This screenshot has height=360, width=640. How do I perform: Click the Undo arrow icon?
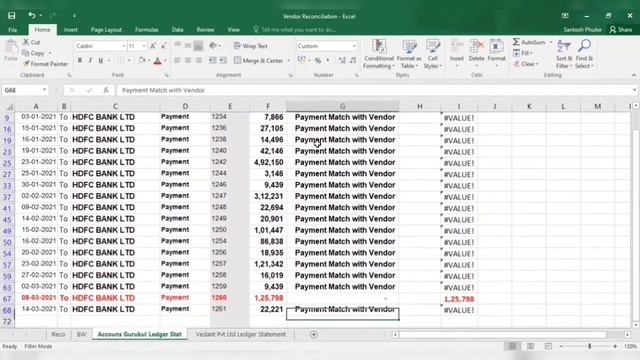pos(31,16)
